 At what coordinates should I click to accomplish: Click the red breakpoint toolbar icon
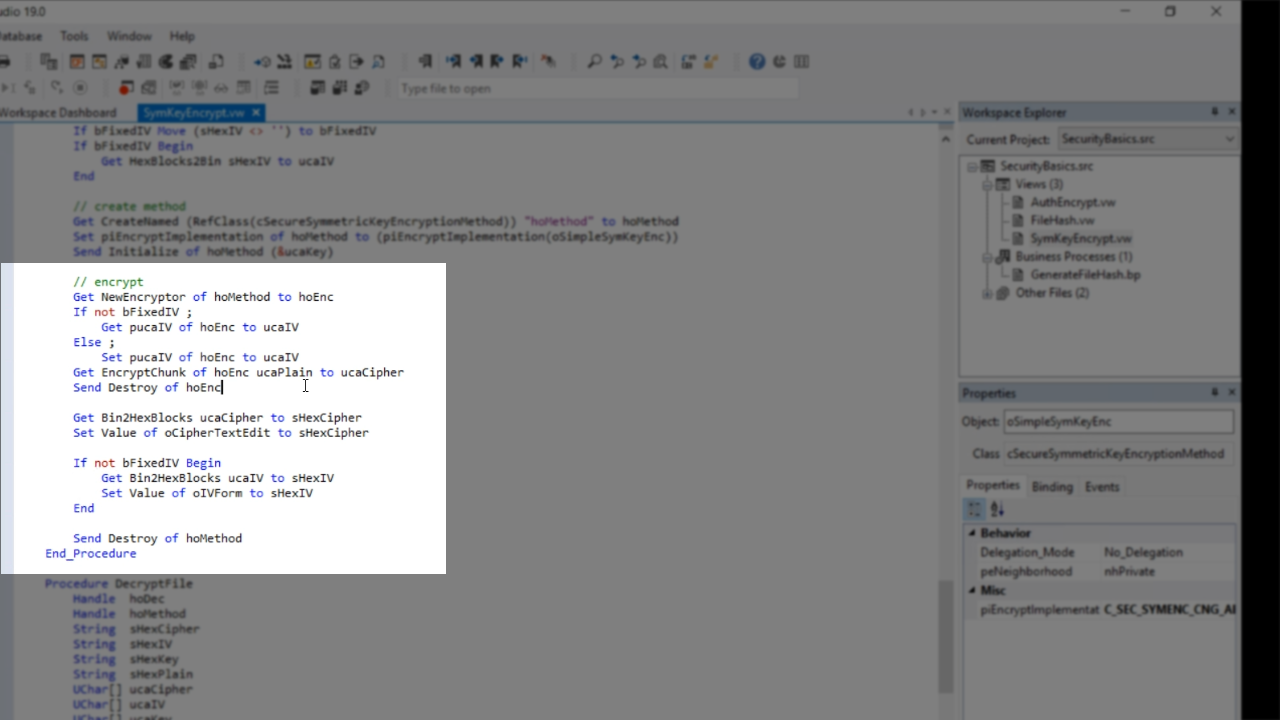(126, 88)
